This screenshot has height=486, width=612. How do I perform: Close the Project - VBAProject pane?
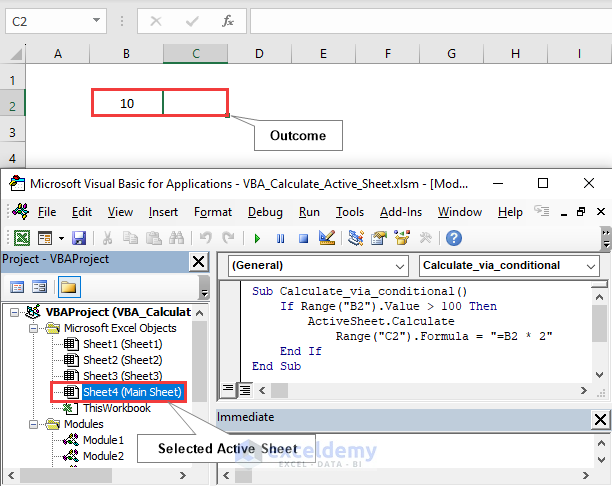[x=199, y=262]
